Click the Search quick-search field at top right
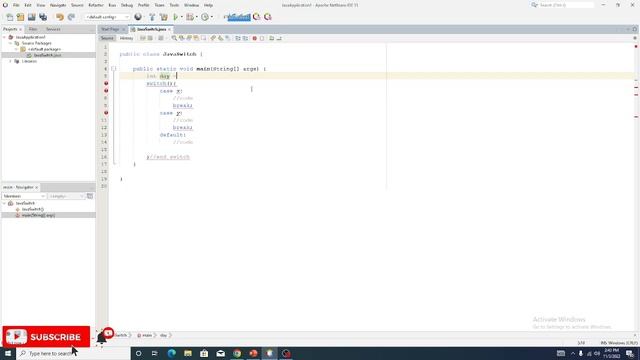 [x=566, y=5]
